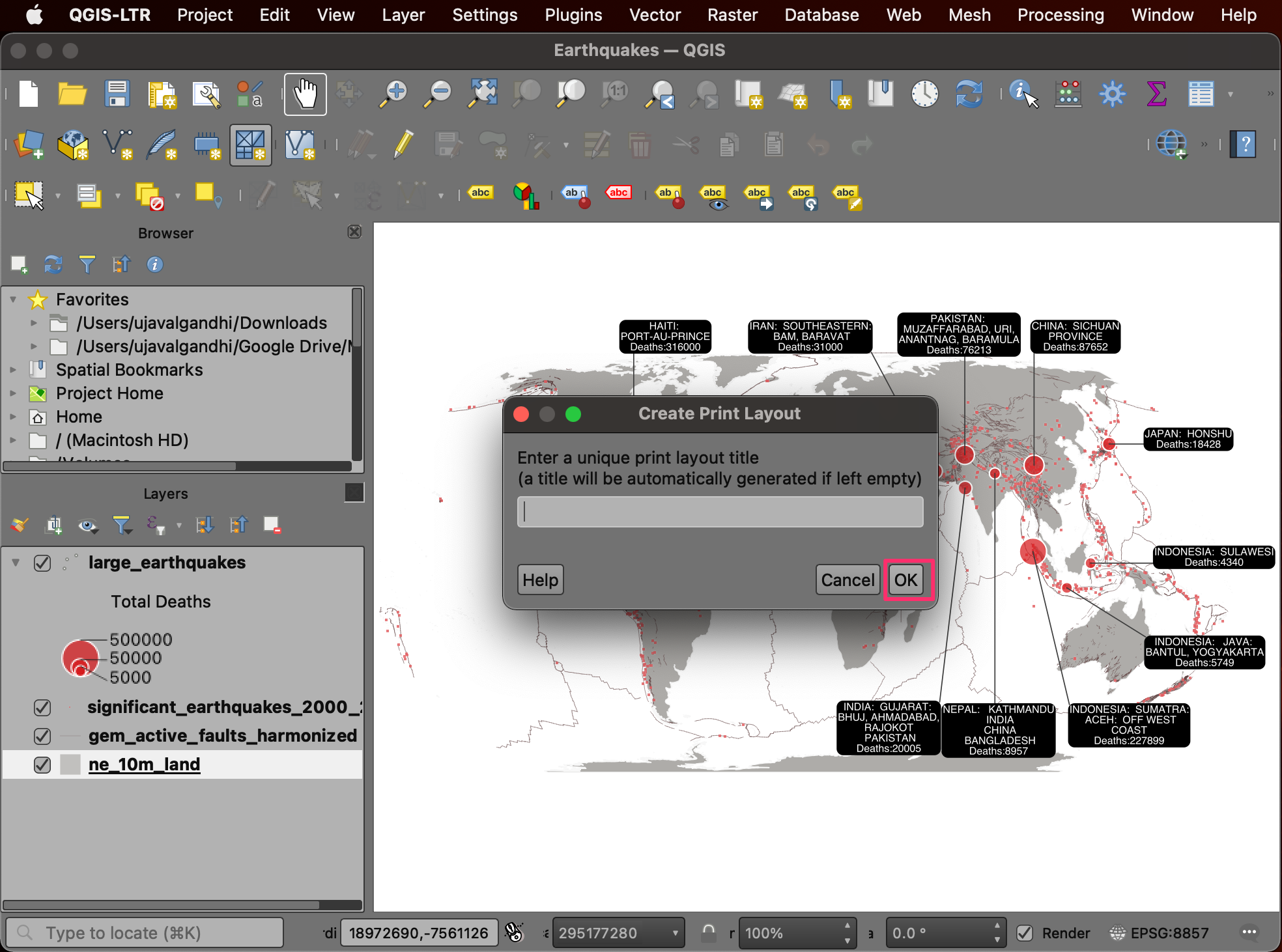
Task: Open the Layer menu
Action: tap(403, 15)
